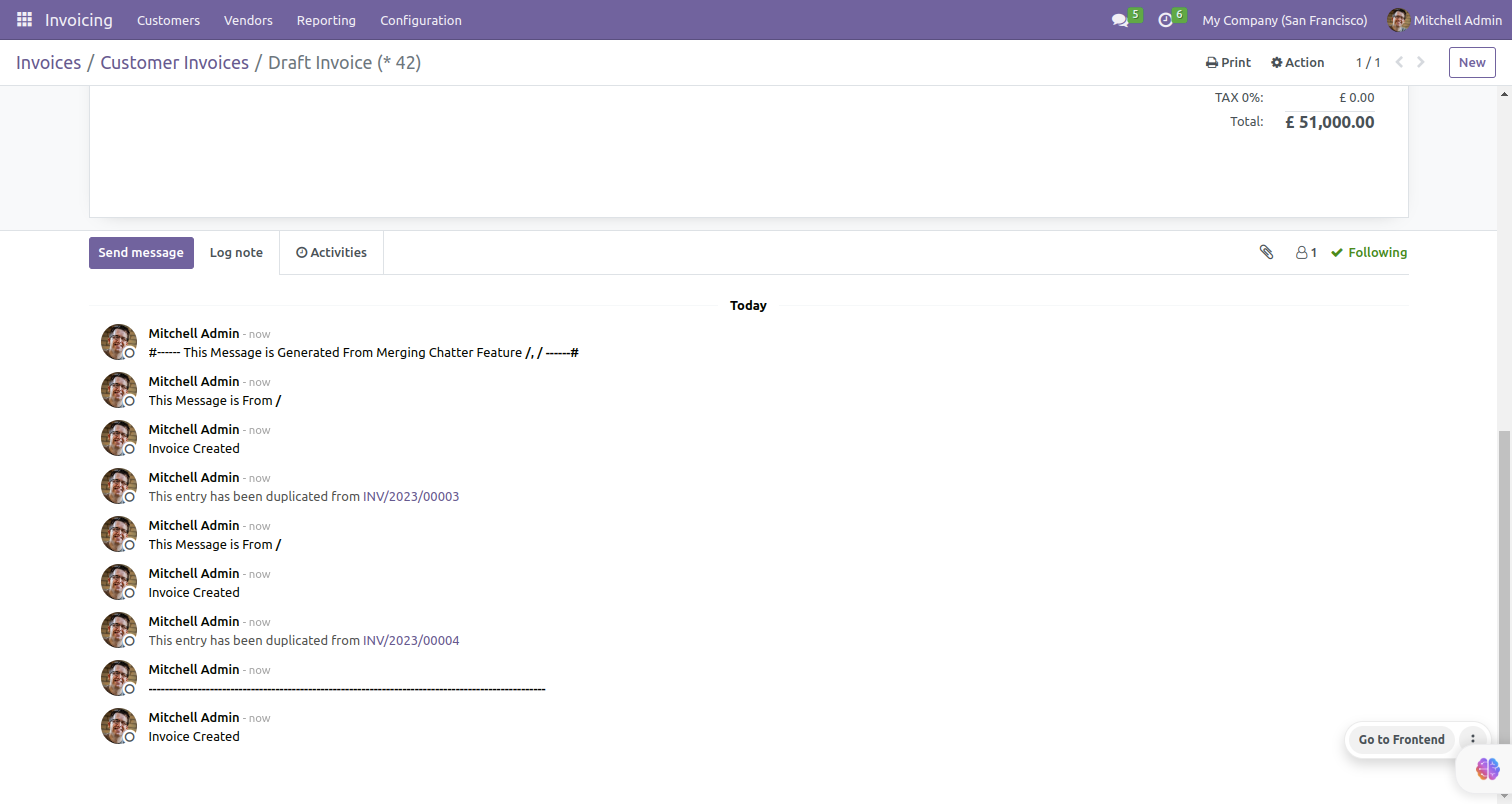Go to next record arrow
The height and width of the screenshot is (804, 1512).
[1421, 62]
